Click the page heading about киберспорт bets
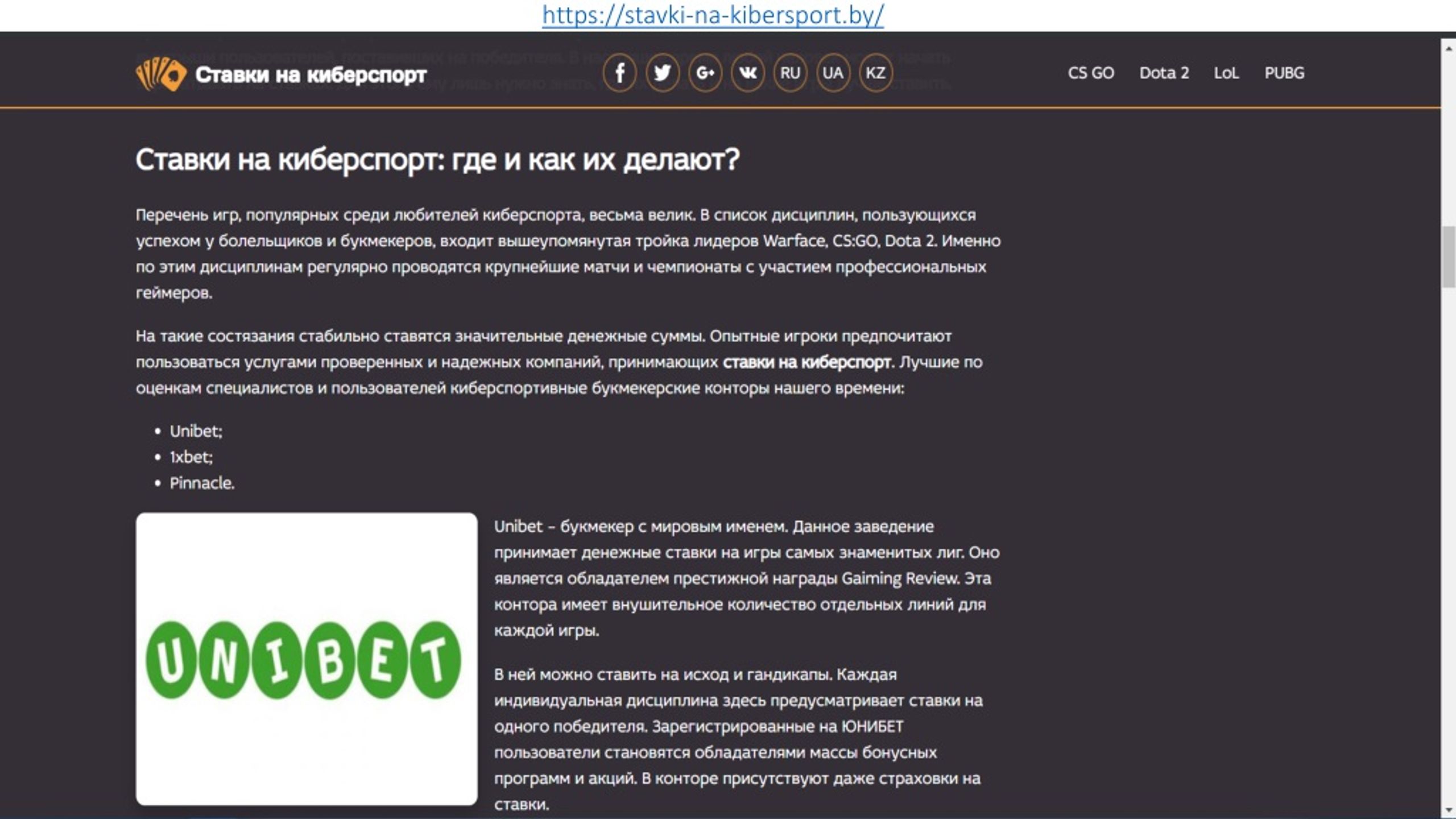The image size is (1456, 819). tap(437, 160)
